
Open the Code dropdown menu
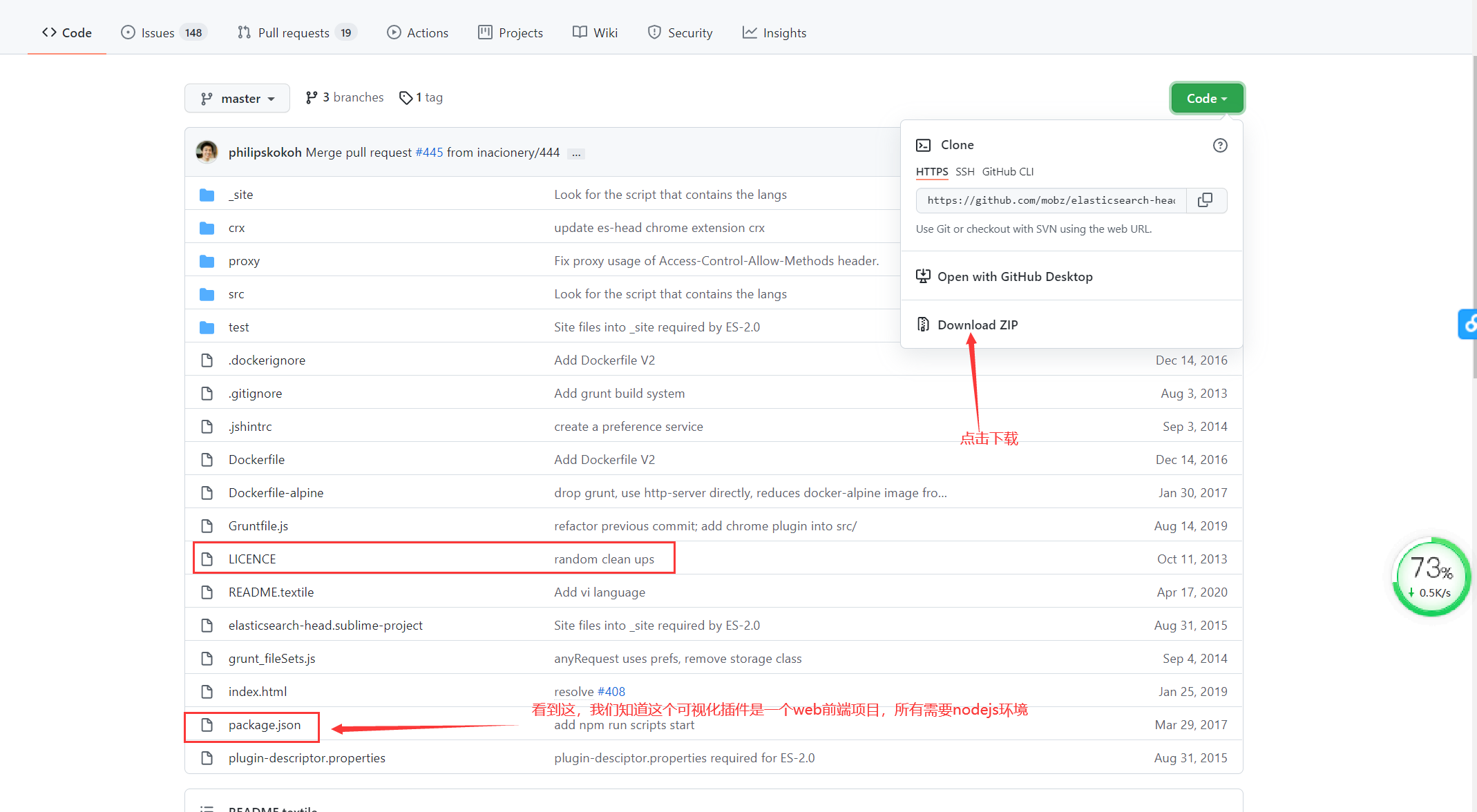(1207, 97)
